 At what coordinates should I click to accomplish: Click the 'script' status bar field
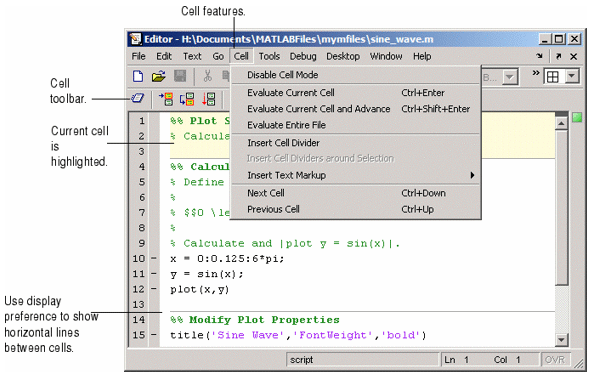[362, 360]
